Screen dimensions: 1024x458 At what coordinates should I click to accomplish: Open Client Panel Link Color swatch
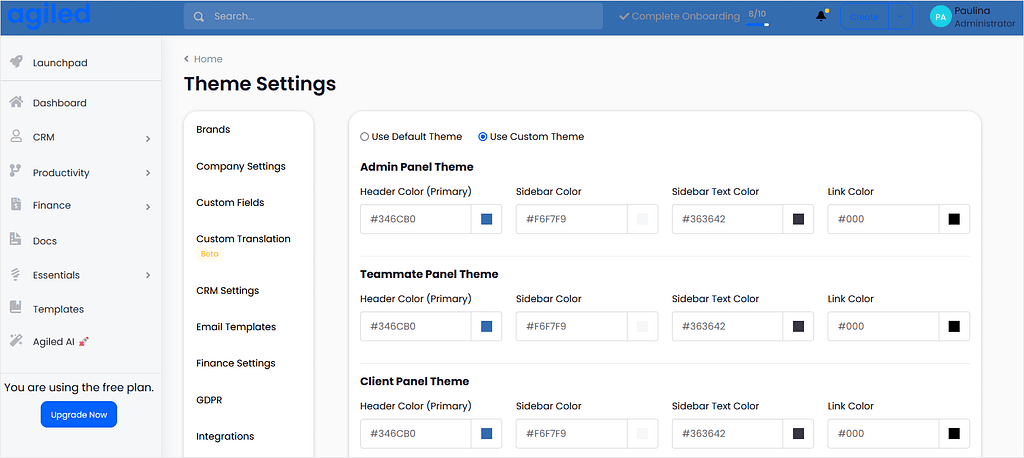954,433
